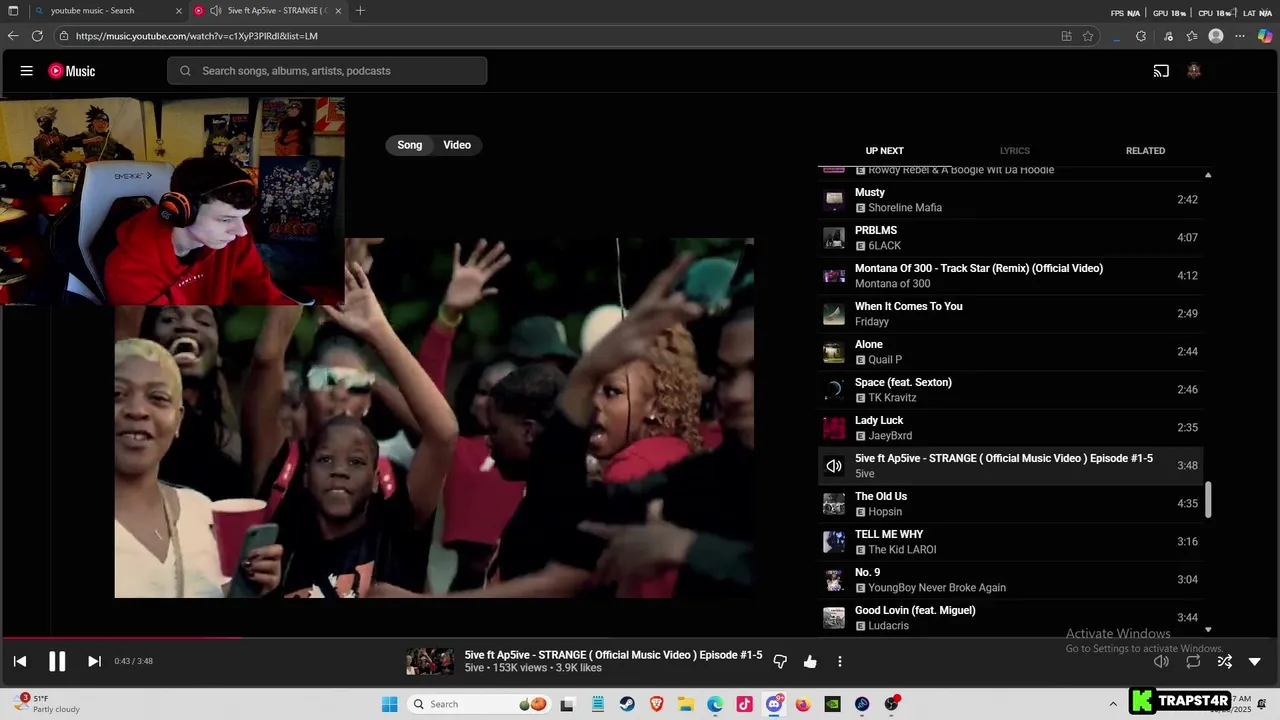
Task: Open the LYRICS tab
Action: tap(1015, 151)
